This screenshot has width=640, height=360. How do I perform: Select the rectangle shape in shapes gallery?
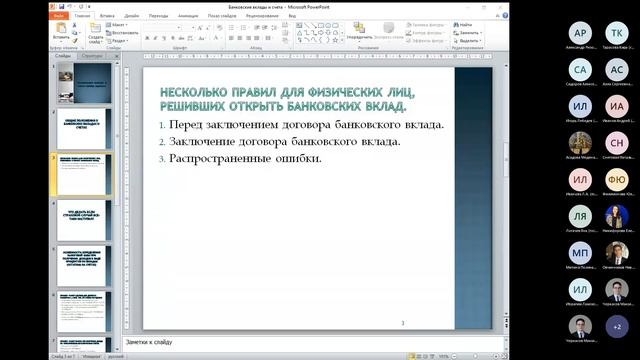[x=321, y=25]
